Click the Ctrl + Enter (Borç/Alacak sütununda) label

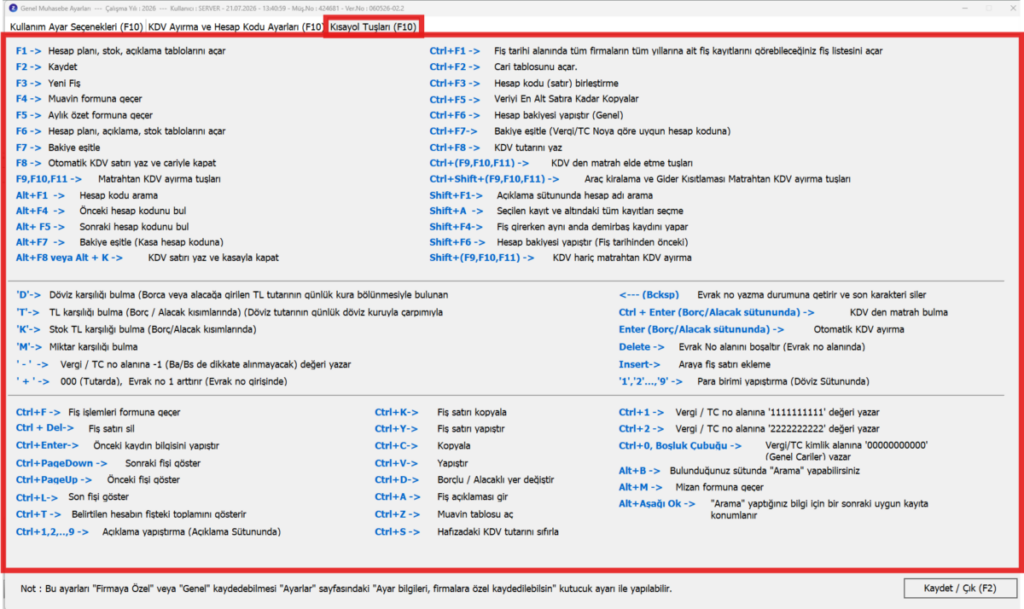point(716,313)
